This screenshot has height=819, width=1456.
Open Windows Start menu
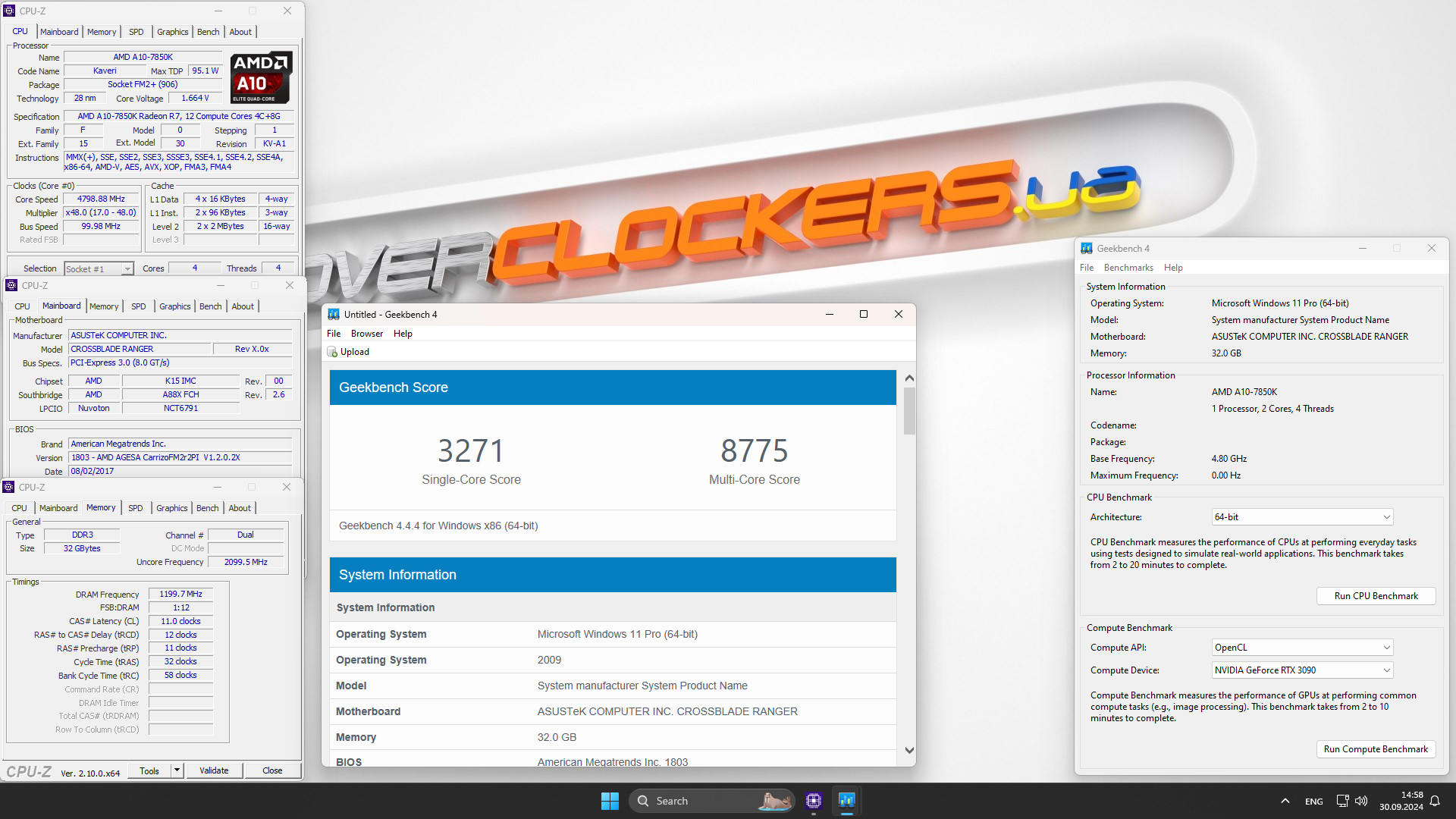[x=610, y=801]
